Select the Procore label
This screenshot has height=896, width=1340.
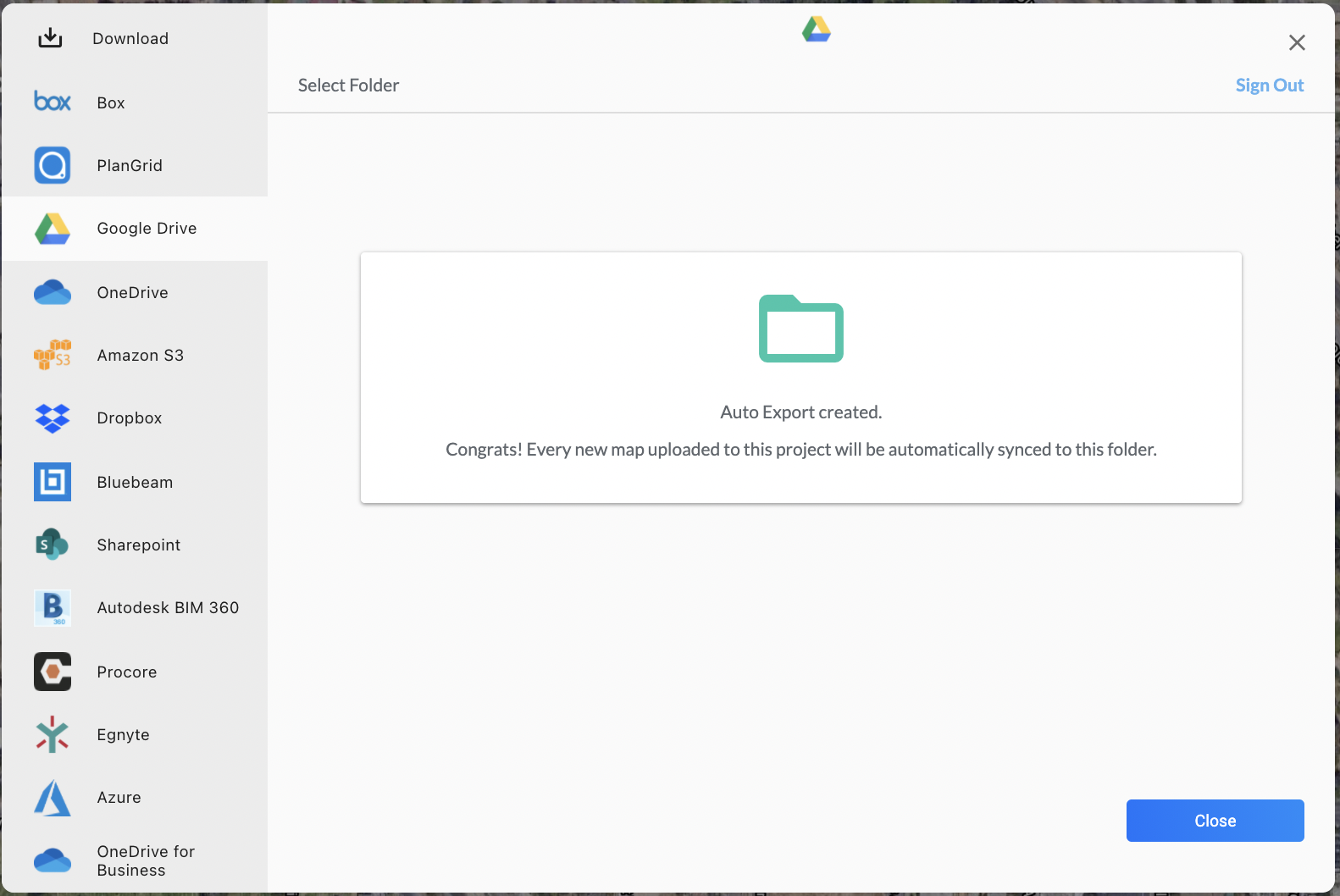(127, 672)
